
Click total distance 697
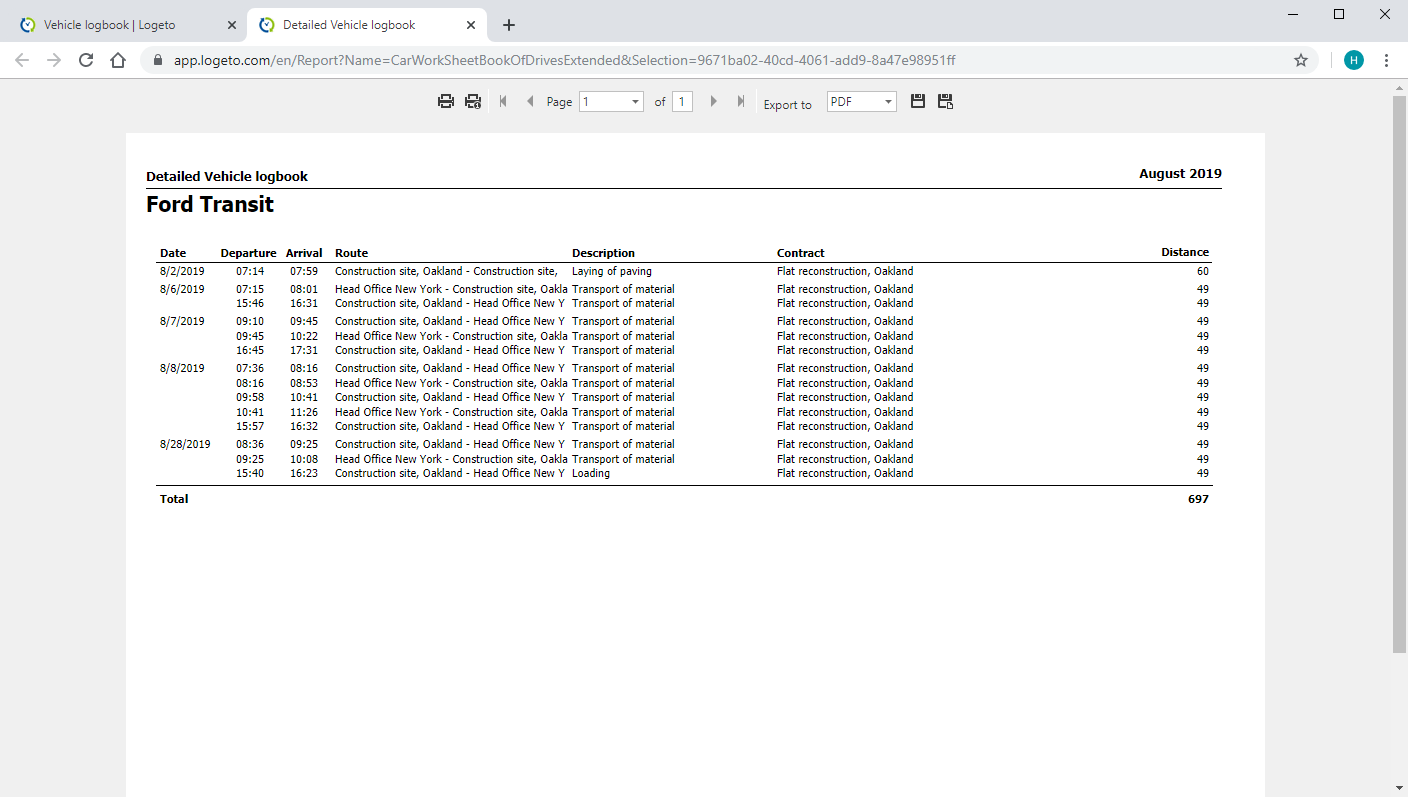1198,499
